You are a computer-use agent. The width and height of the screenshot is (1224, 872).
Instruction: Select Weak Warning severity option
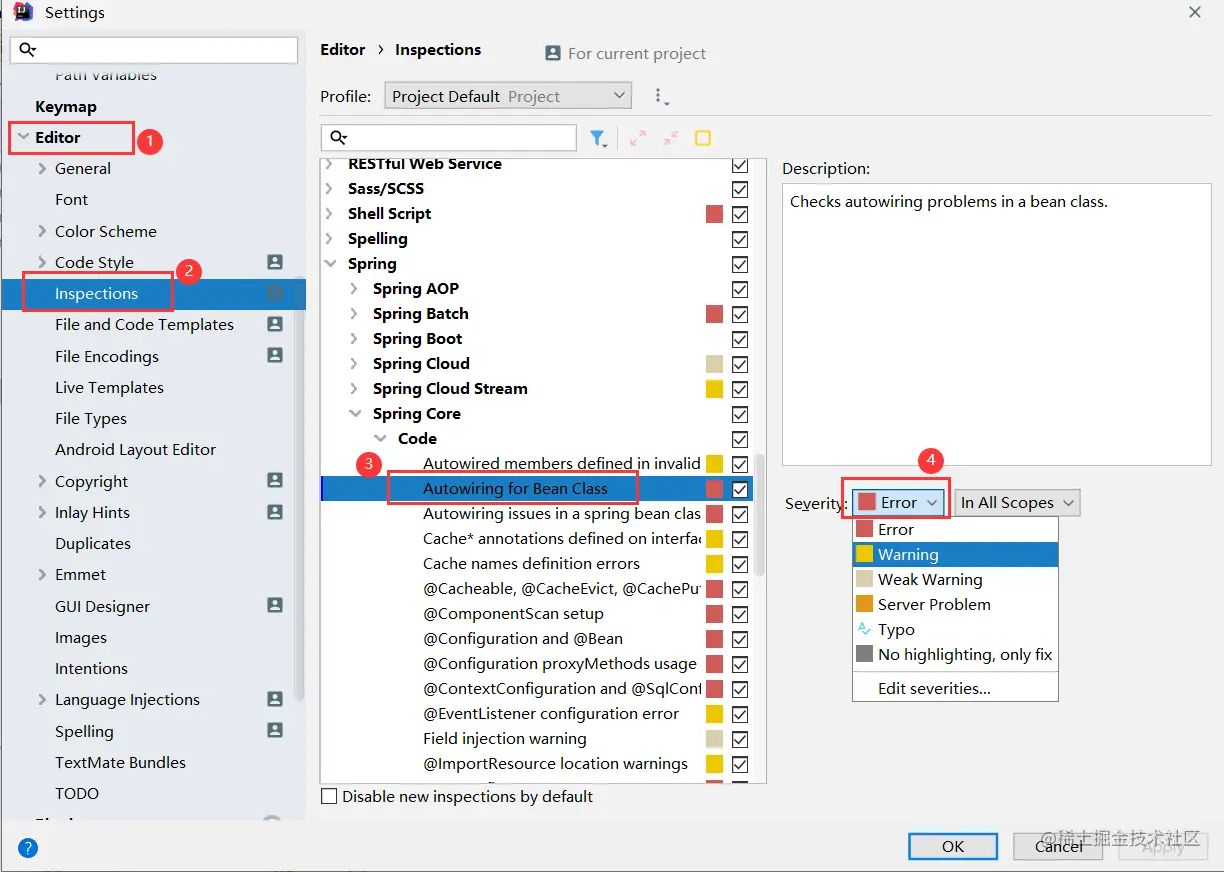(955, 579)
